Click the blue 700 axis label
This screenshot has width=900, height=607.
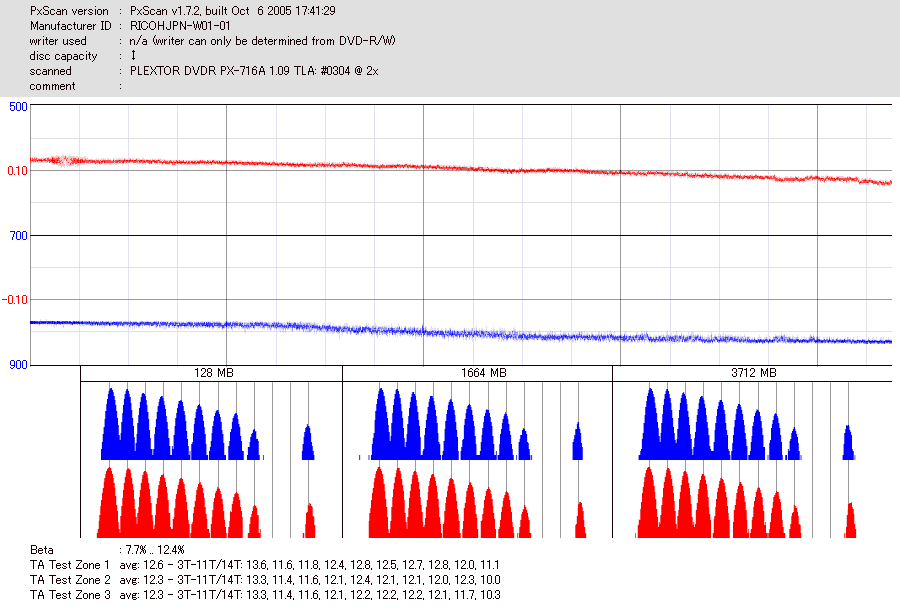coord(18,236)
